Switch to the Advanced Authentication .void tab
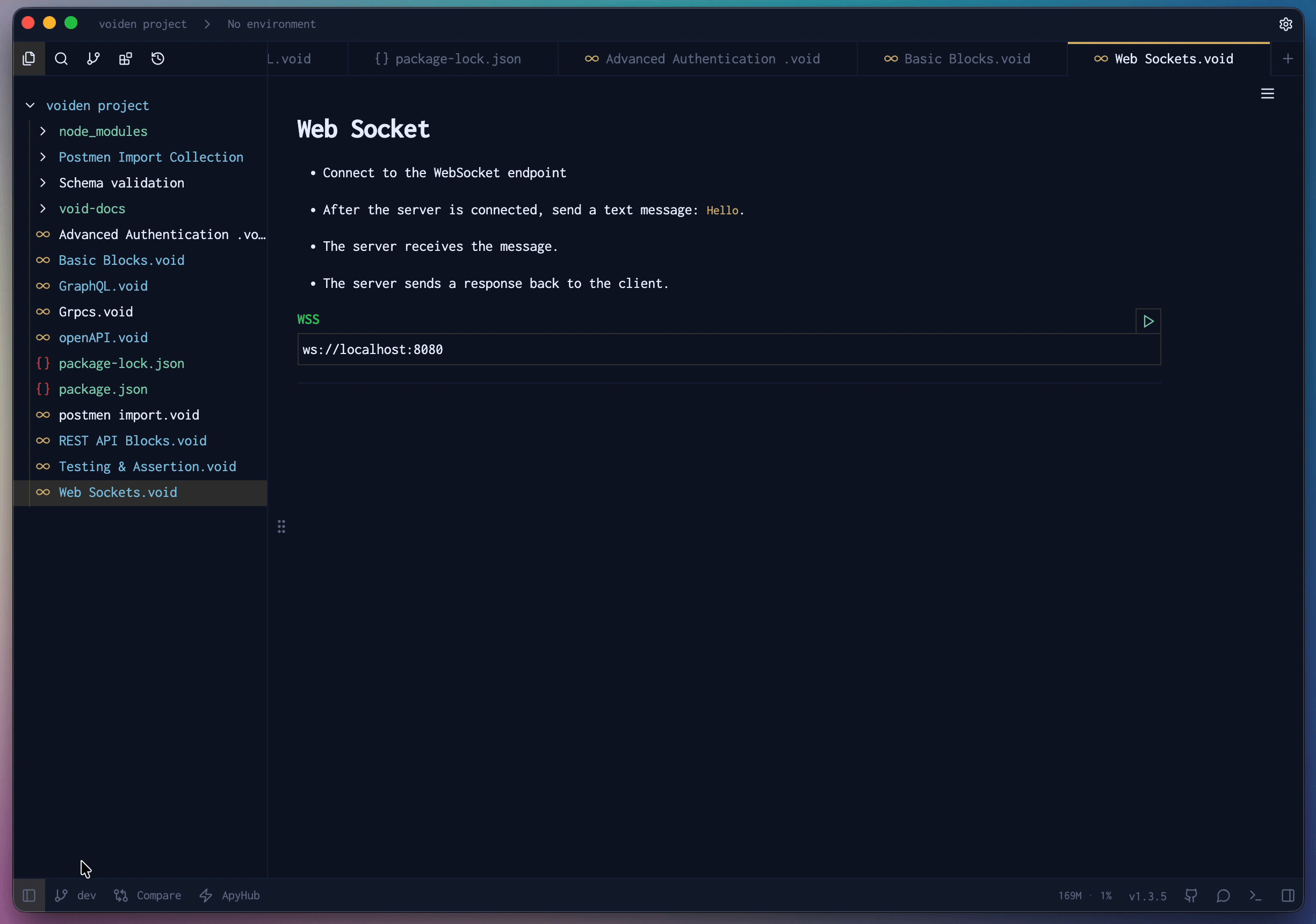 point(704,59)
